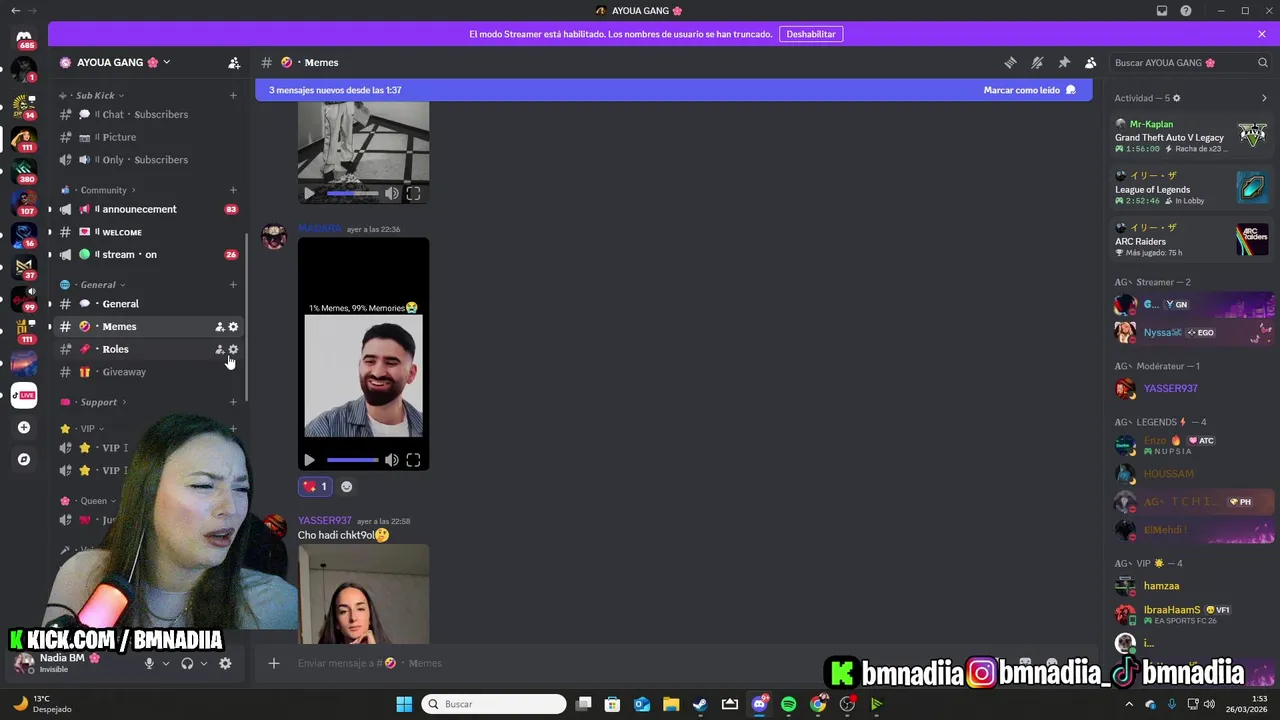Open YASSER937 woman image attachment

[x=364, y=595]
